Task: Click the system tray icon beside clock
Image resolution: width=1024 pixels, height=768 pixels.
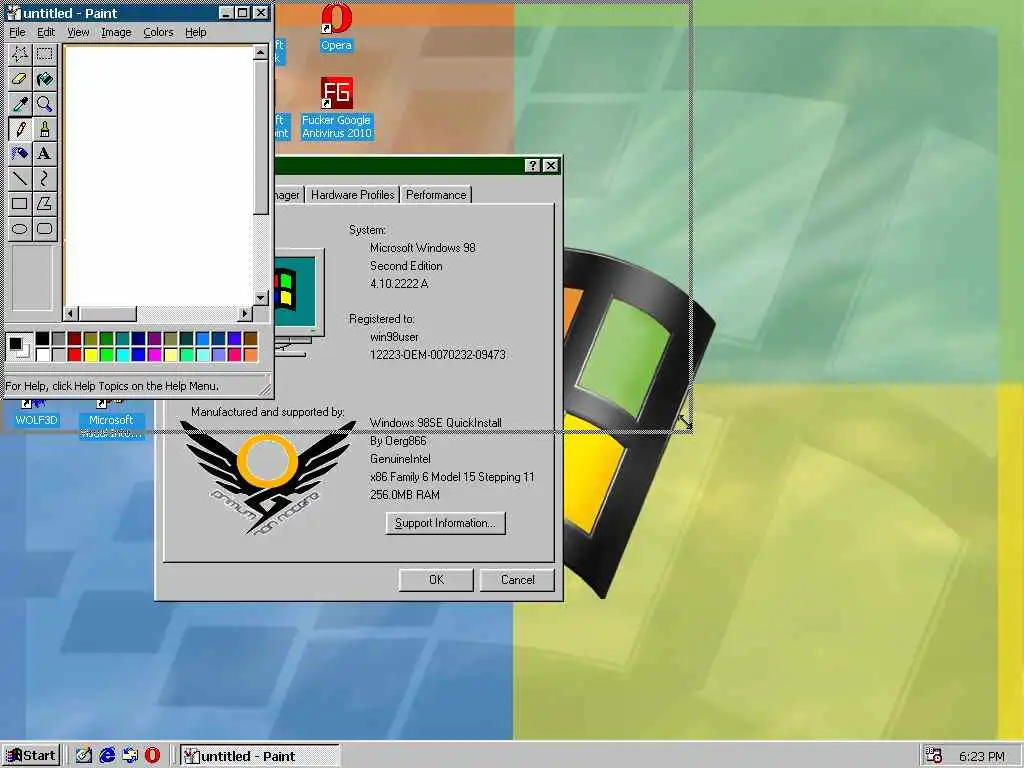Action: pyautogui.click(x=935, y=756)
